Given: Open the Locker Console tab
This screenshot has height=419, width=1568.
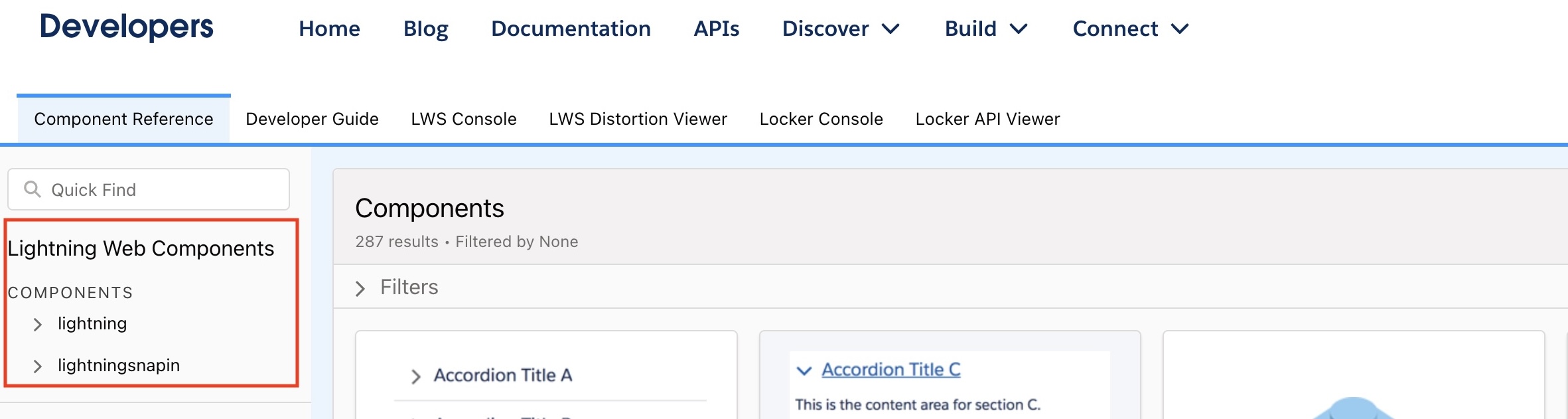Looking at the screenshot, I should [821, 119].
